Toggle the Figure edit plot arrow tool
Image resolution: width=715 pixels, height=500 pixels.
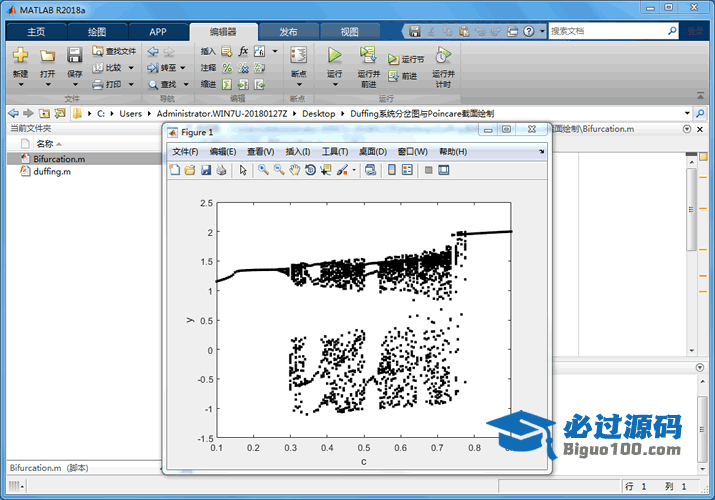243,170
